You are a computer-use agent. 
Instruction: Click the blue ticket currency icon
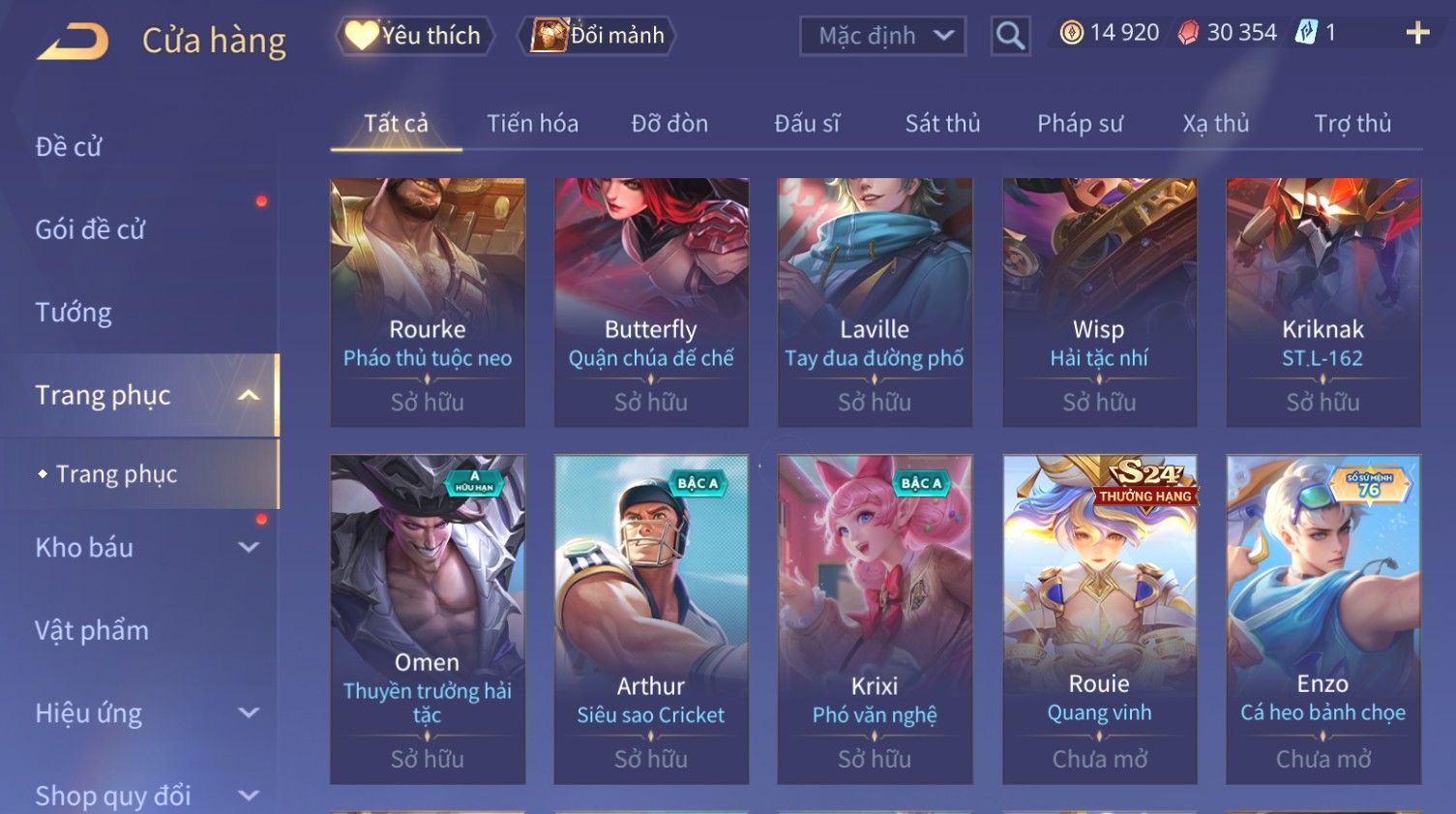1306,33
